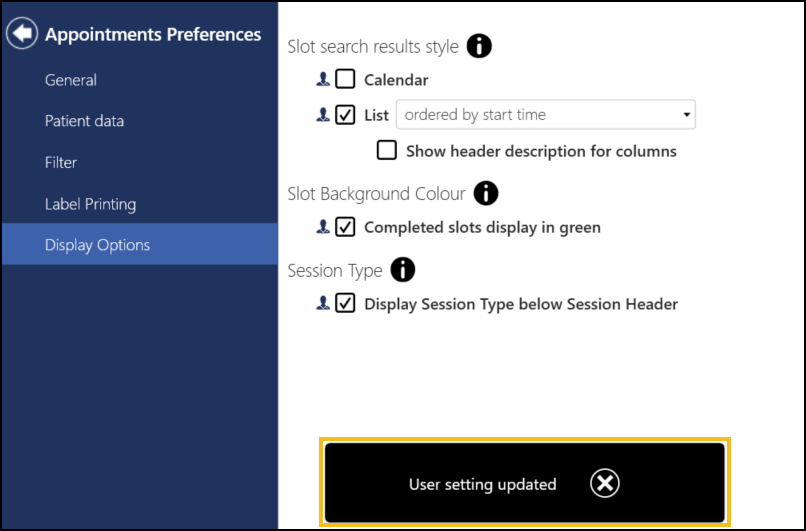806x531 pixels.
Task: Dismiss the User setting updated notification
Action: (604, 484)
